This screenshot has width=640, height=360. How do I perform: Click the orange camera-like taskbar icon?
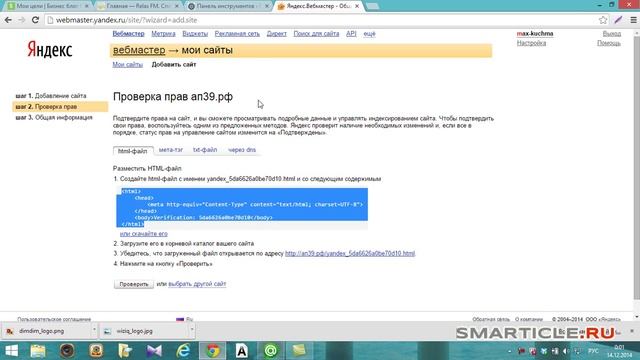(96, 351)
